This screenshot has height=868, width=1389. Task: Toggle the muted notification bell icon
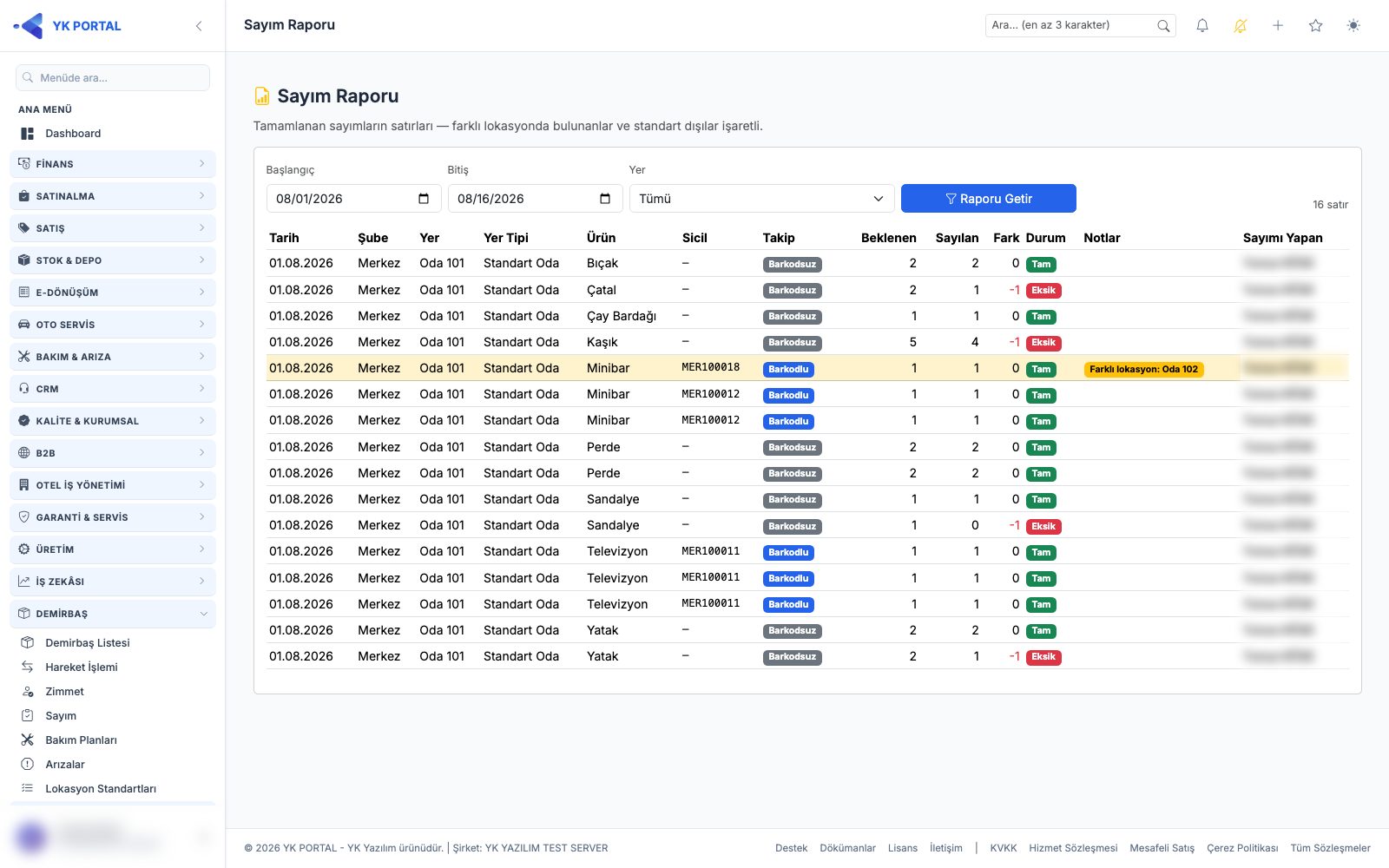[x=1240, y=26]
